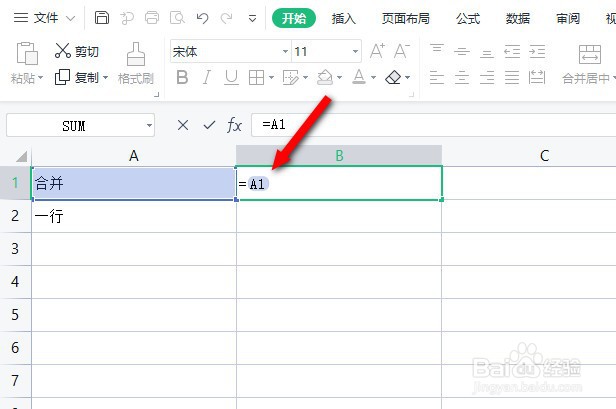Confirm formula entry with checkmark
This screenshot has height=409, width=616.
[x=209, y=125]
